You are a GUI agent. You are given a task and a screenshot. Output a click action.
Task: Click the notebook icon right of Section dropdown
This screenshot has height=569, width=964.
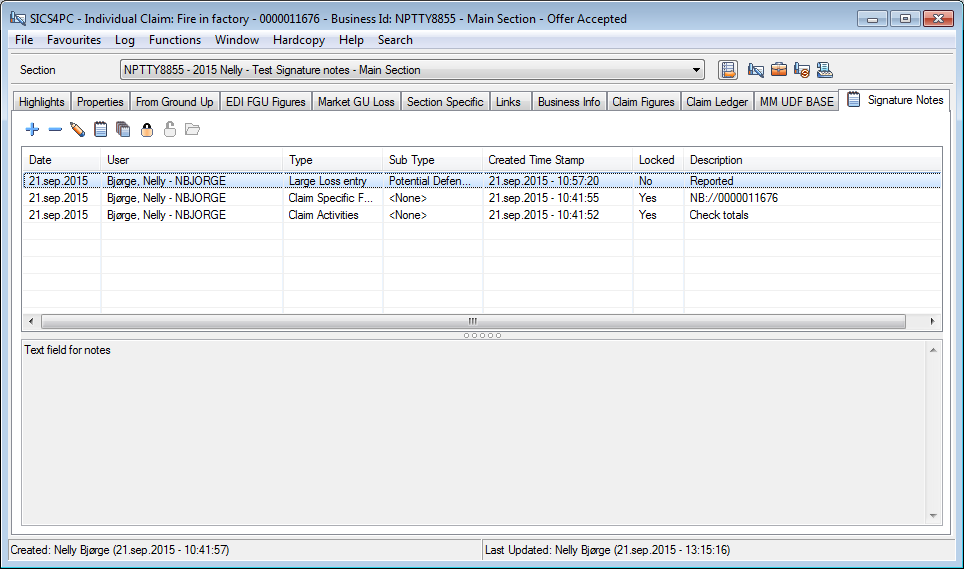[728, 70]
